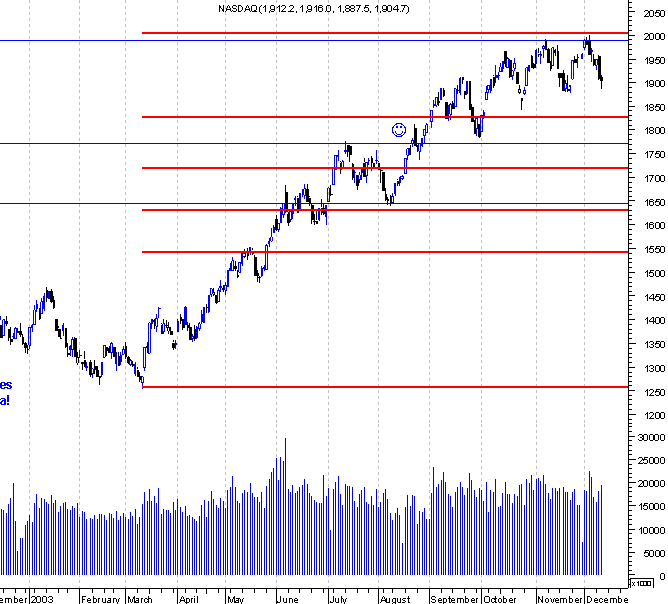Click the 2050 price axis label
668x604 pixels.
point(654,14)
